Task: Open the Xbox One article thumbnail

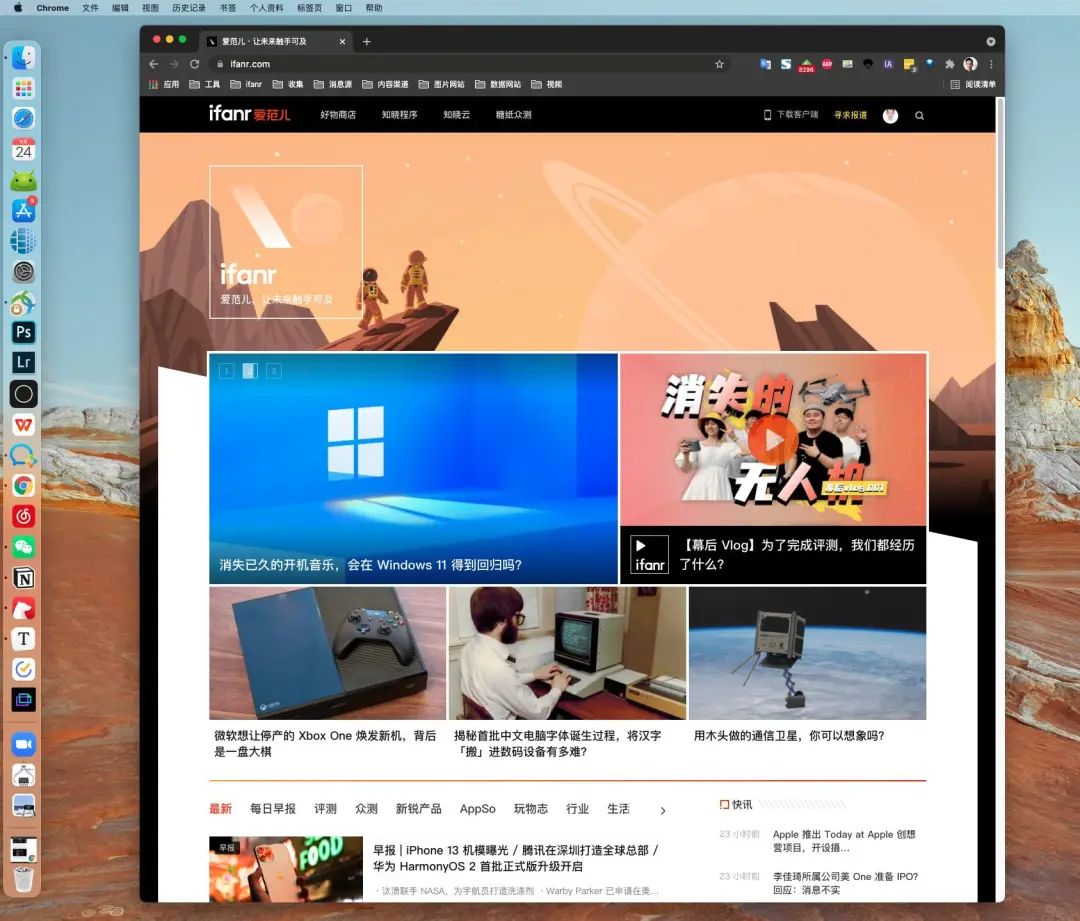Action: pos(328,653)
